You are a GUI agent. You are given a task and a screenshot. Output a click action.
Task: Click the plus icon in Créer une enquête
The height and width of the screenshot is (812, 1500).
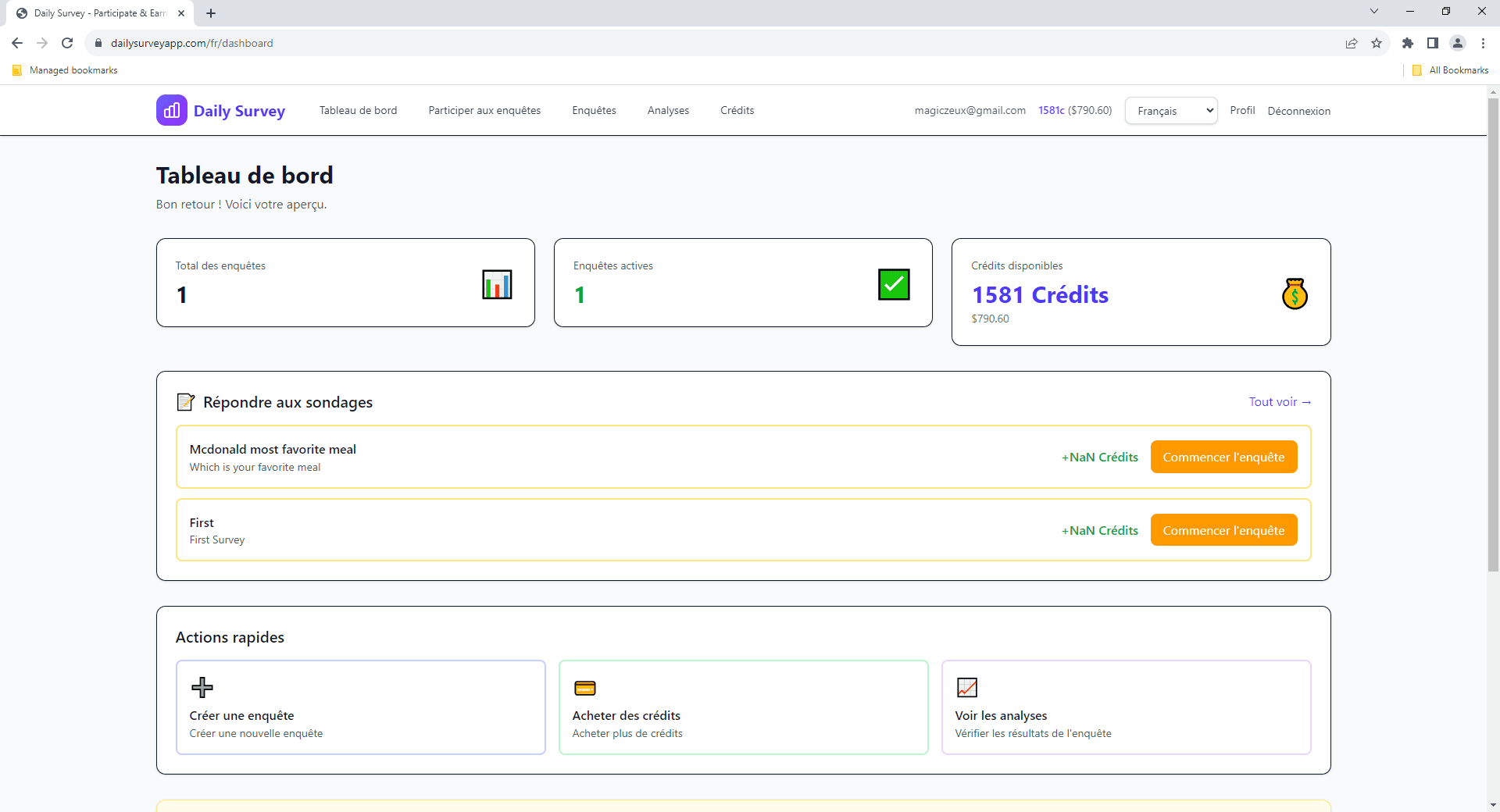click(x=202, y=687)
